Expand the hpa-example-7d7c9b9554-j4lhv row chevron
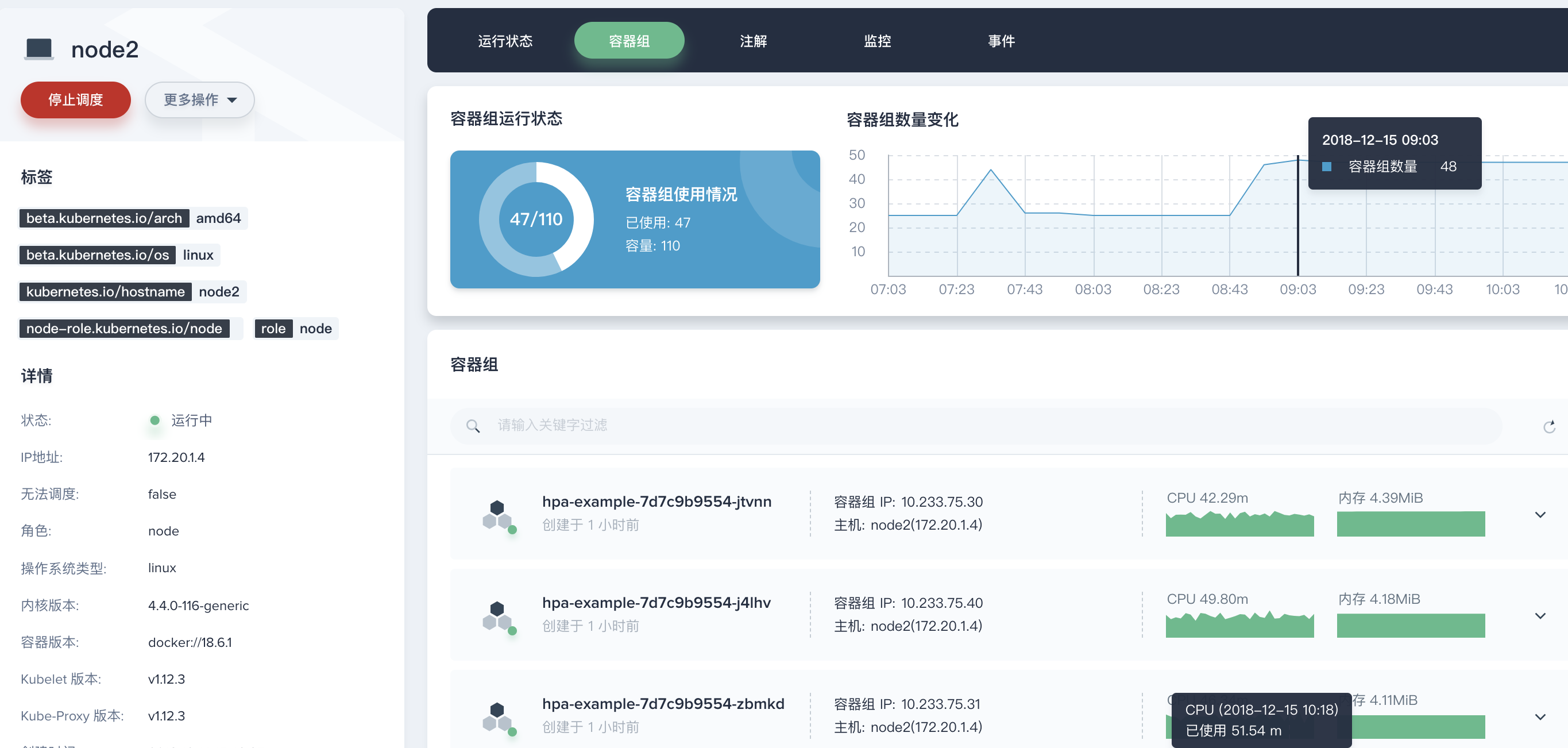The width and height of the screenshot is (1568, 748). 1540,616
